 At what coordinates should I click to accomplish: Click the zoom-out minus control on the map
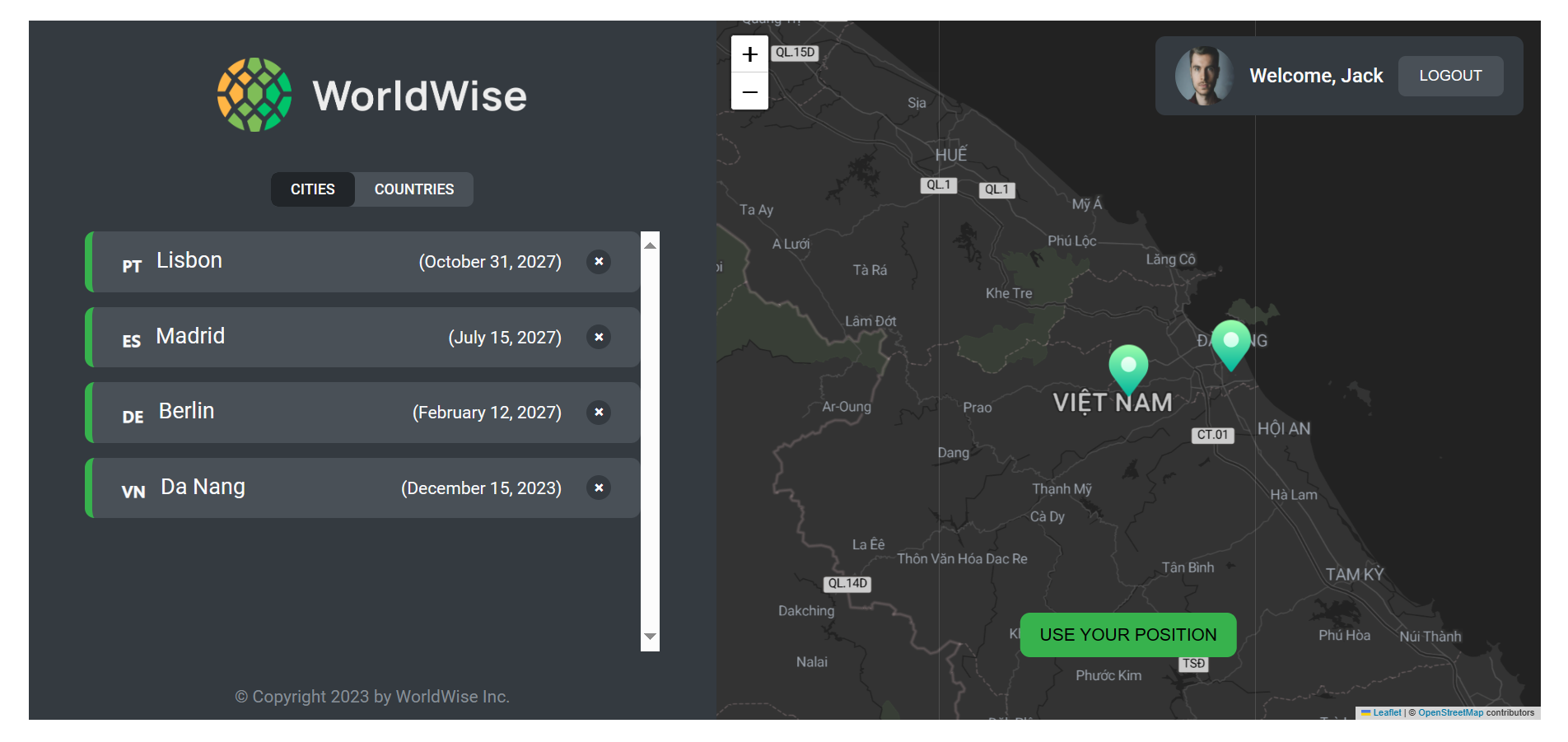[749, 91]
